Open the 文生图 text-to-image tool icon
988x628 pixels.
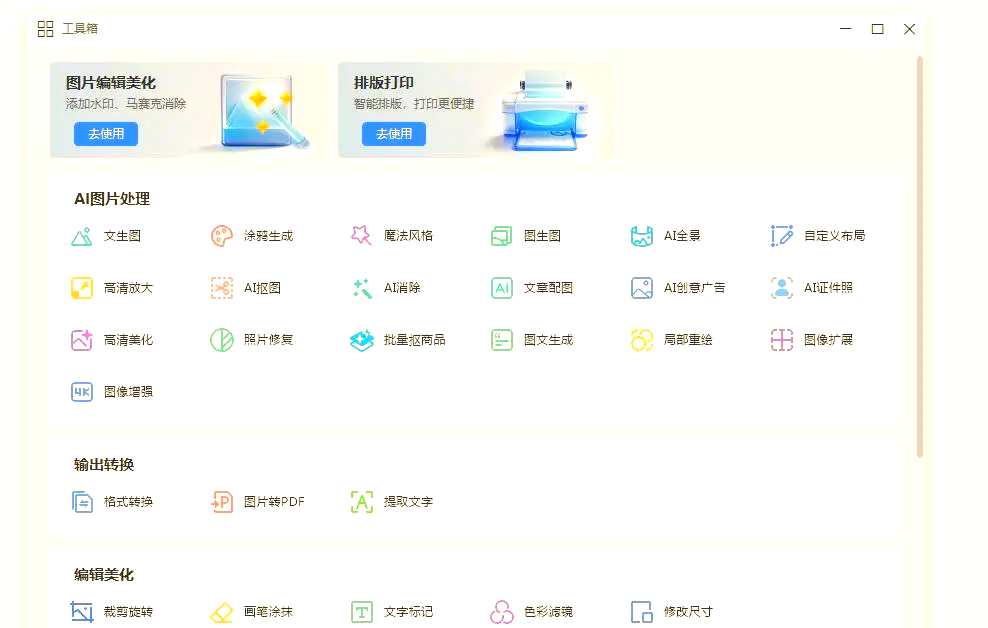pos(82,236)
